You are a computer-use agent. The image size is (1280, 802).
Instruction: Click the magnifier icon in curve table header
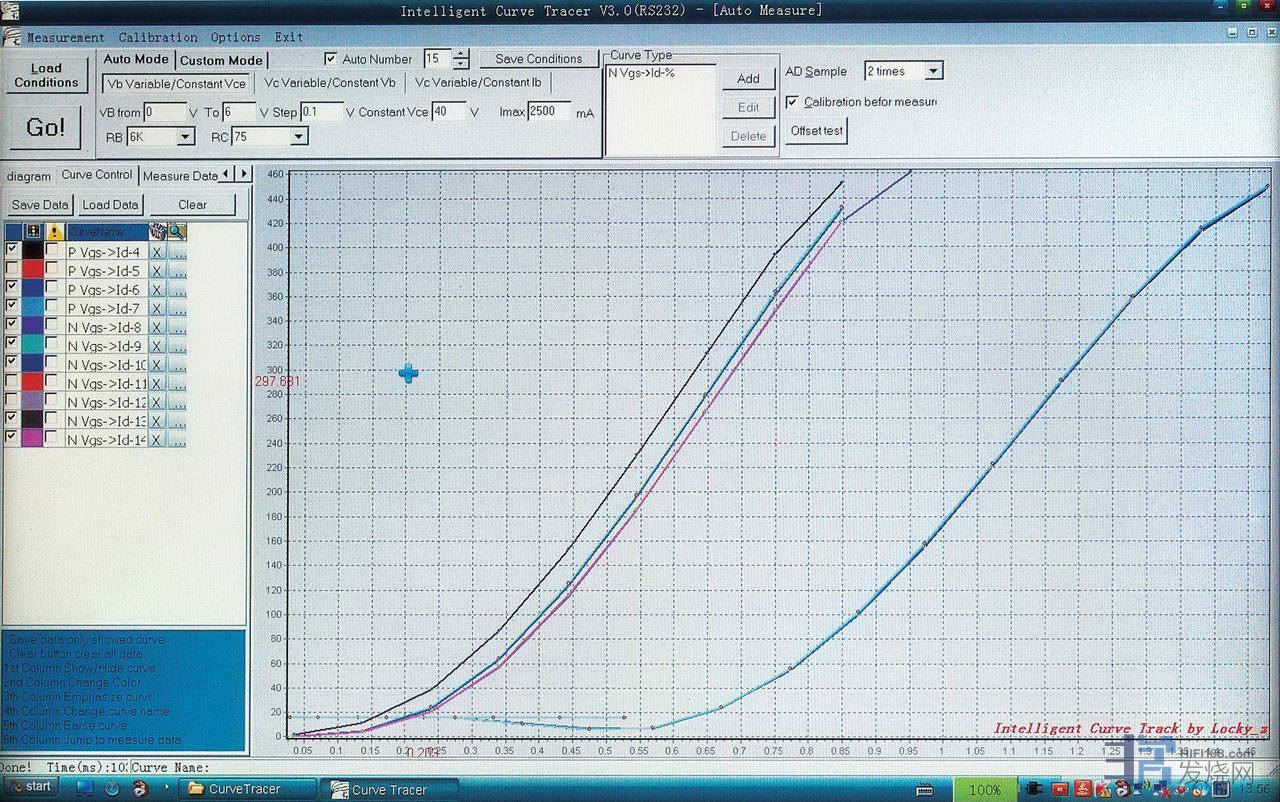(177, 232)
